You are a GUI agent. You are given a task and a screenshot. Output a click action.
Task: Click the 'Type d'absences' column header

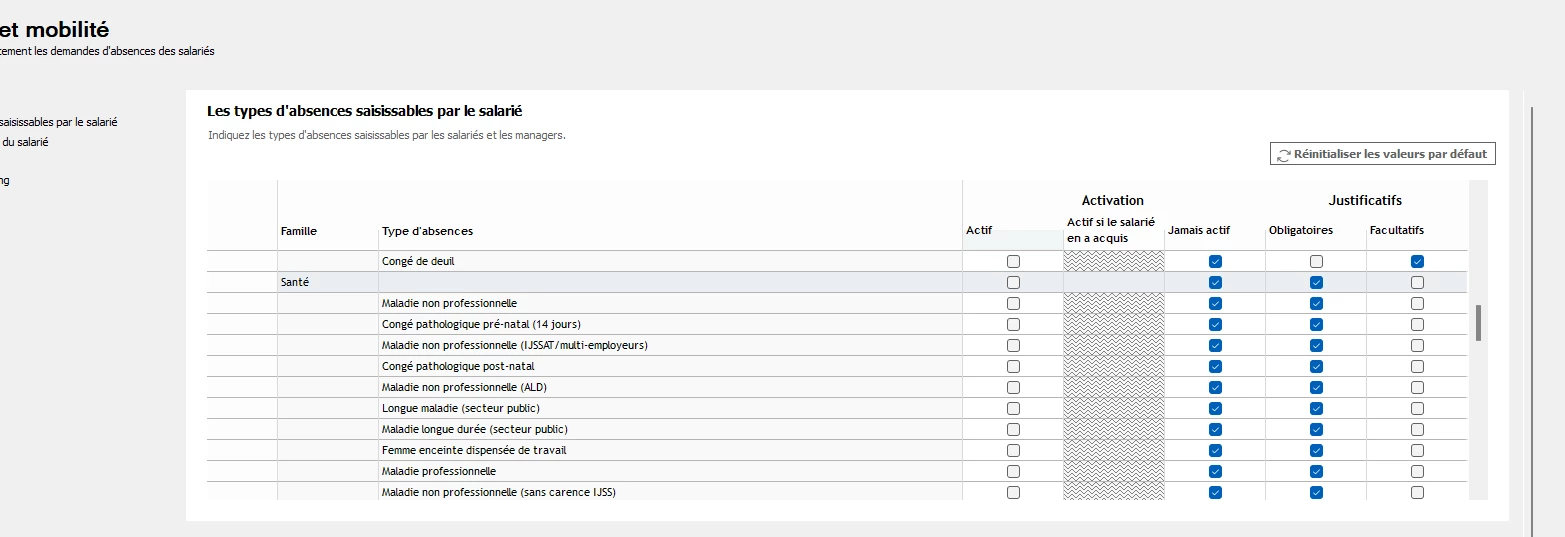(x=427, y=231)
